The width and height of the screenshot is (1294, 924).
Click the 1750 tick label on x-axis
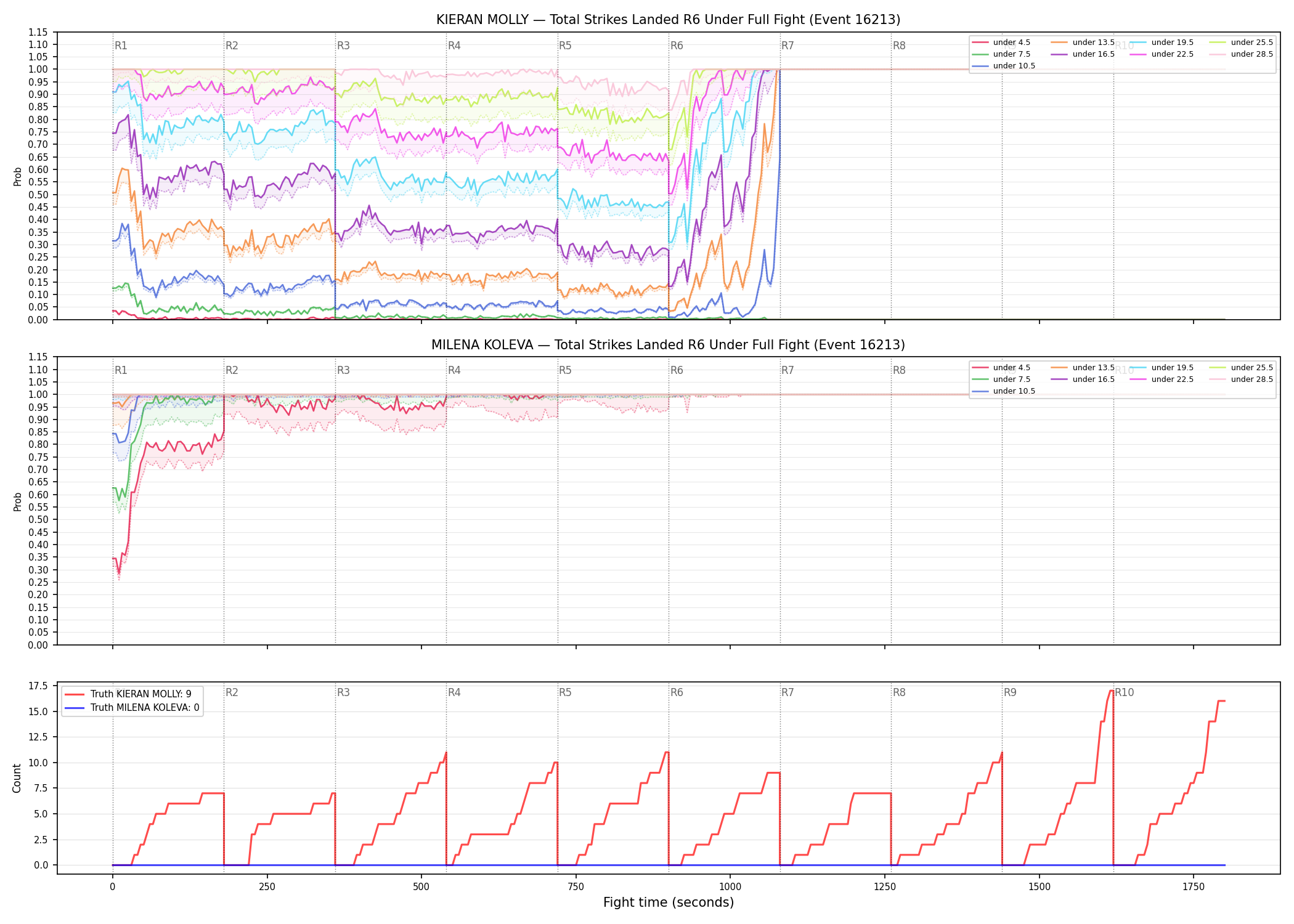pyautogui.click(x=1194, y=887)
